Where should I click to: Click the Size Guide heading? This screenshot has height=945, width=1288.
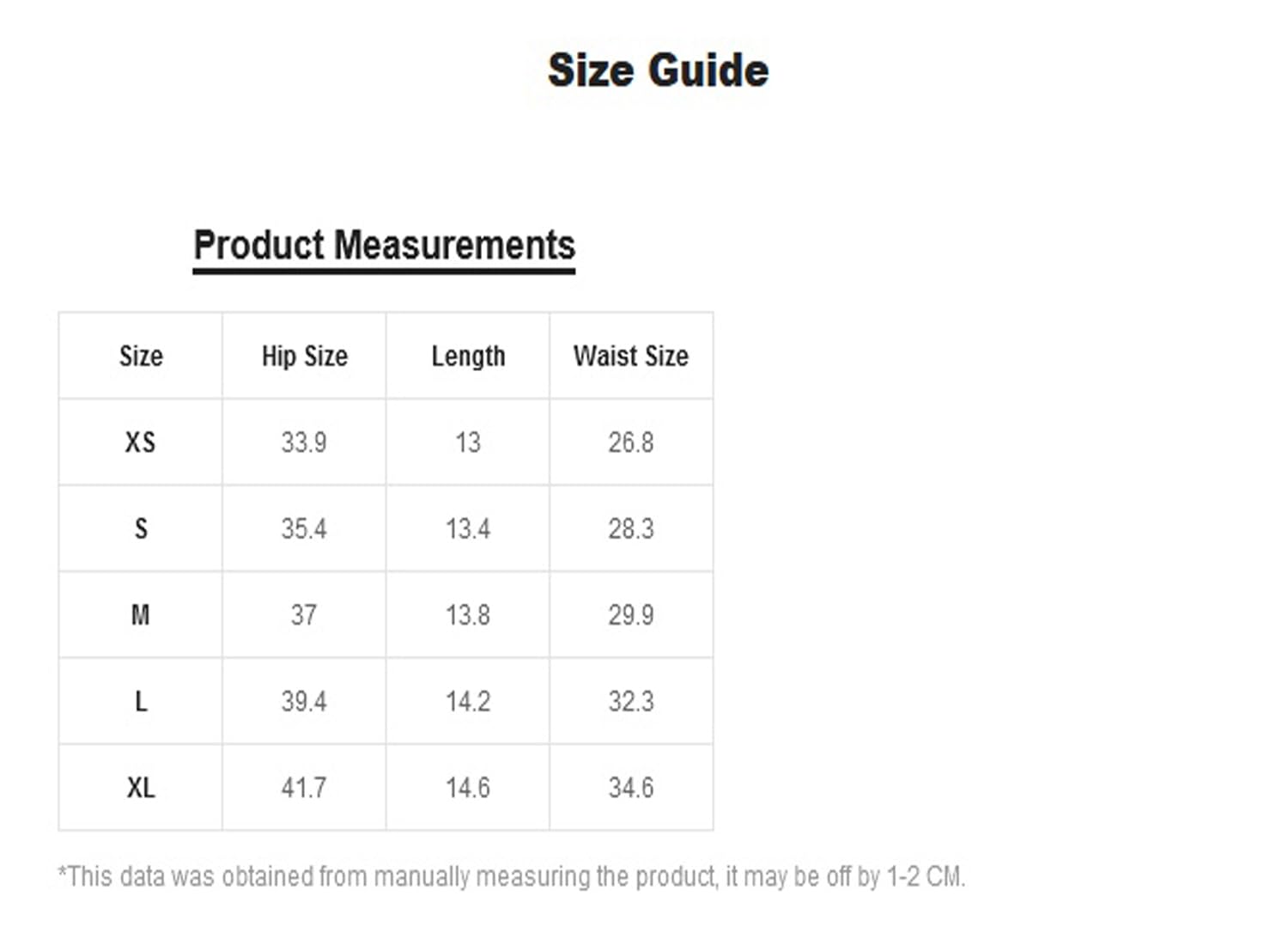pyautogui.click(x=658, y=70)
